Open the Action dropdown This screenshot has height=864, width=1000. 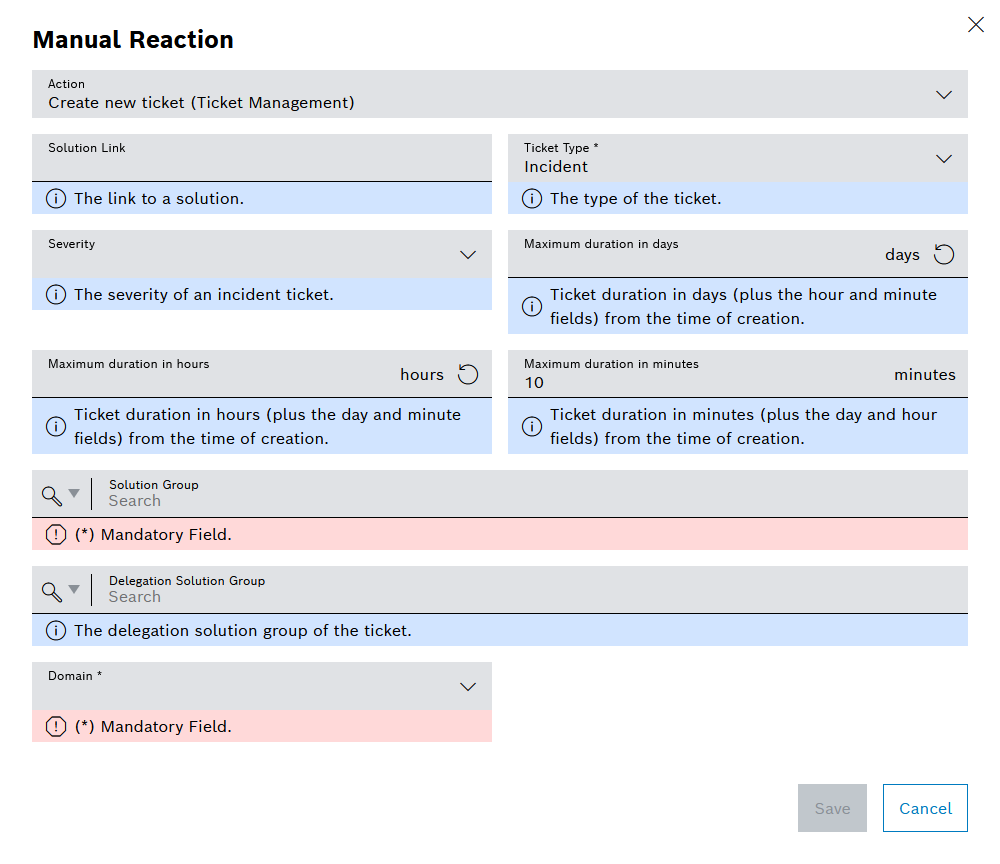(943, 95)
